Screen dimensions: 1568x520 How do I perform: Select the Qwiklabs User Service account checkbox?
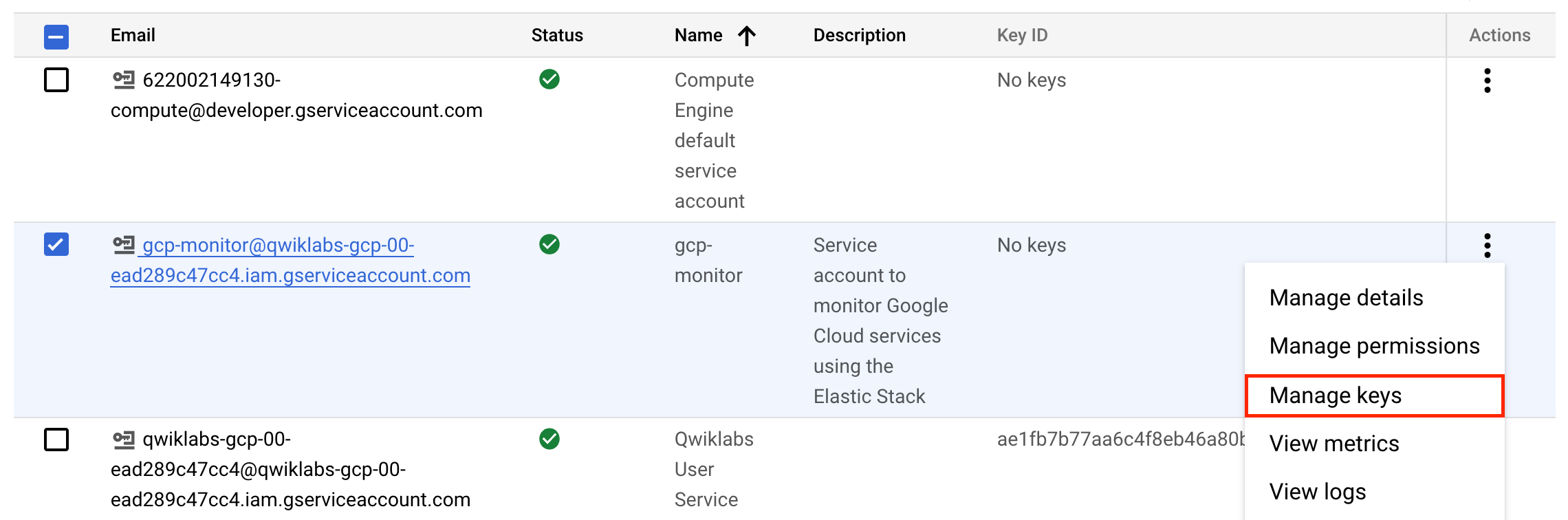click(56, 439)
